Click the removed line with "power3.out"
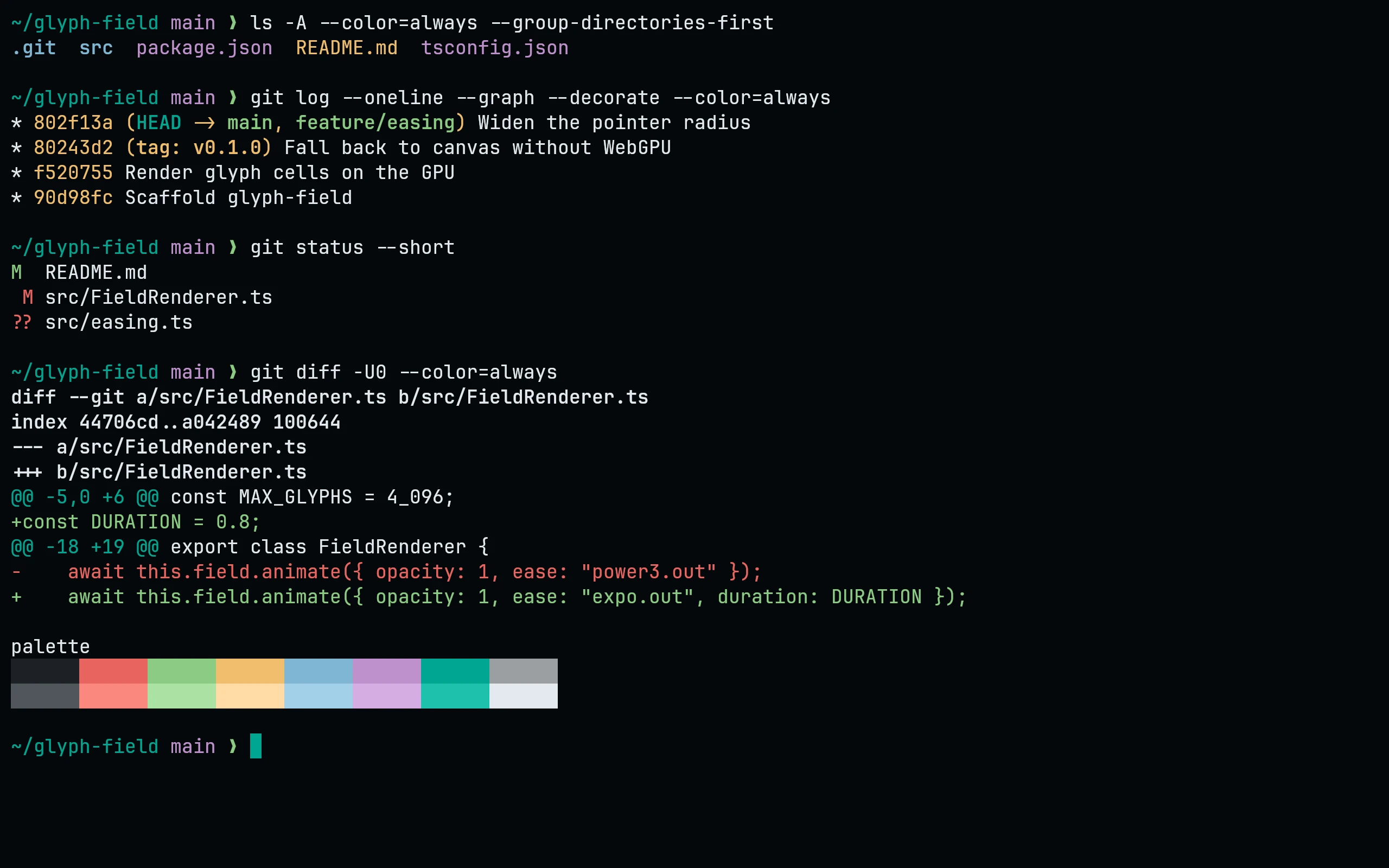The height and width of the screenshot is (868, 1389). (386, 572)
